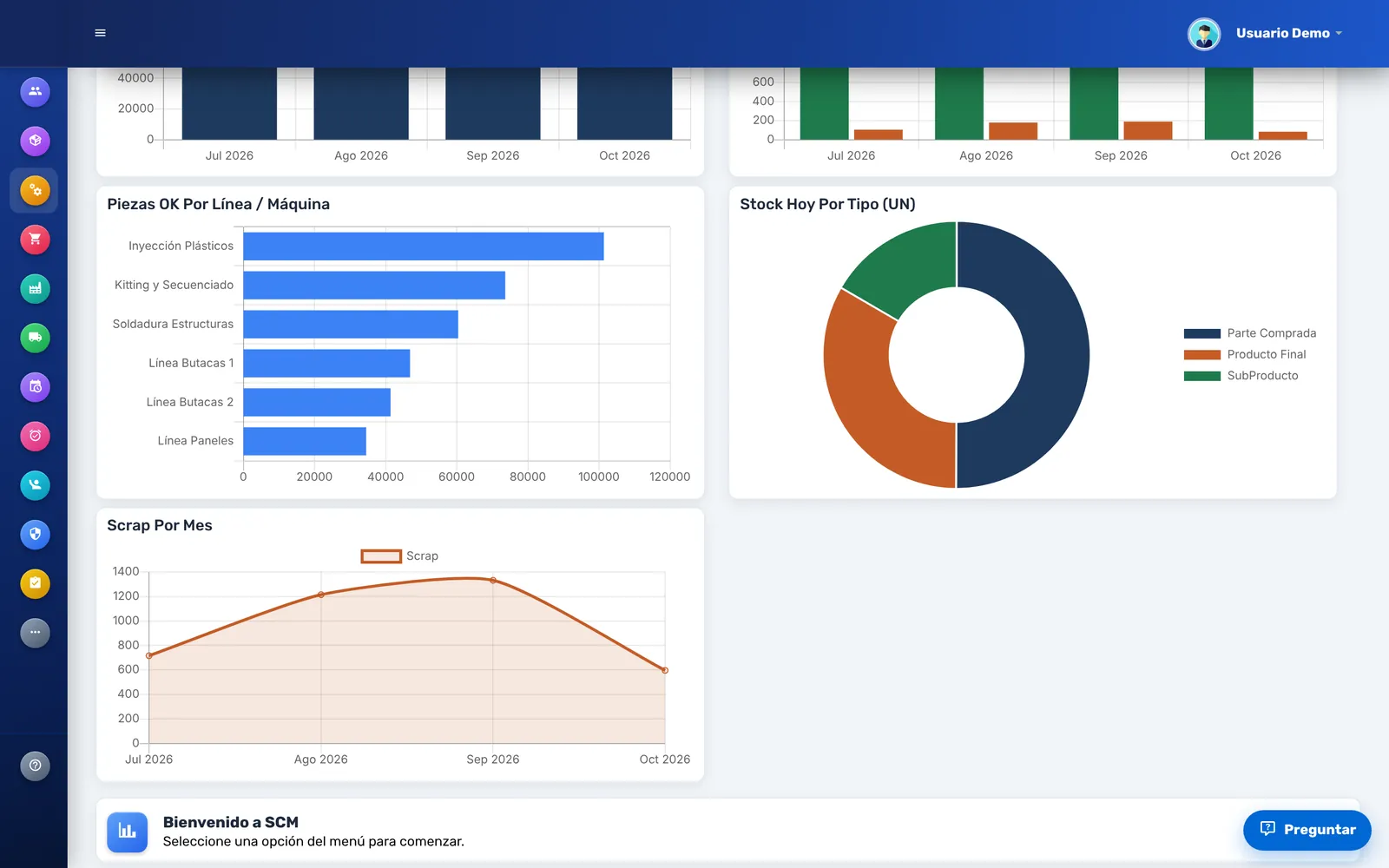Click the Línea Butacas 2 bar
Screen dimensions: 1389x868
tap(317, 402)
